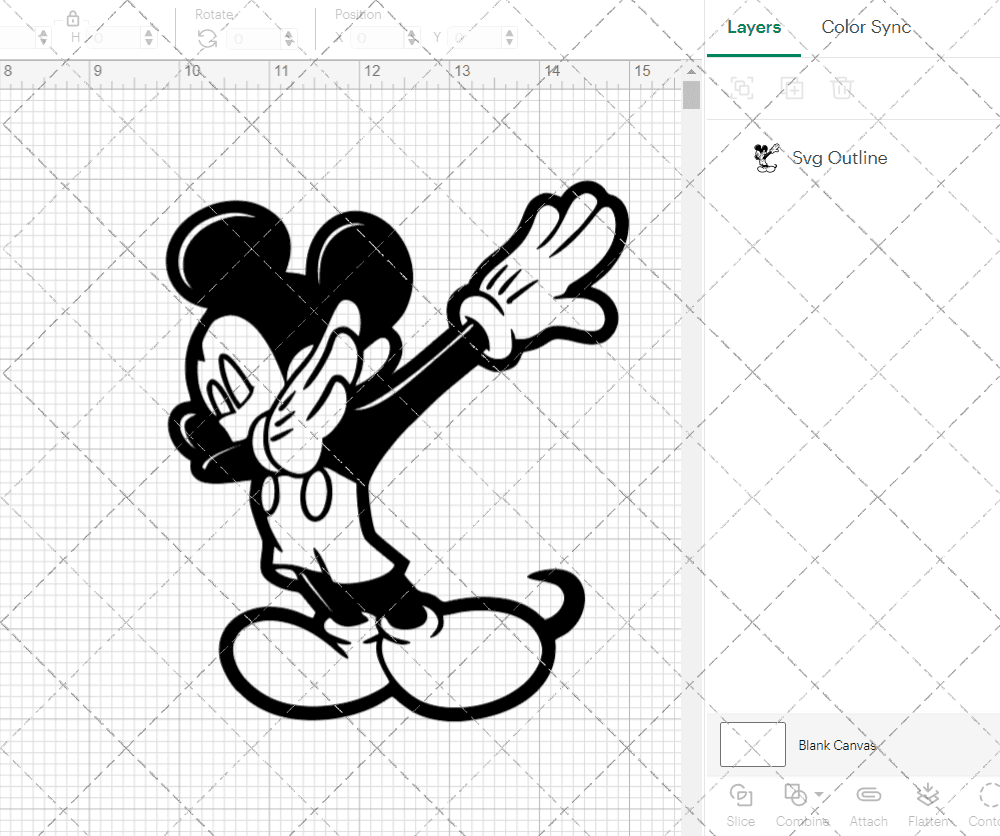The image size is (1000, 836).
Task: Click the Duplicate layer icon
Action: [x=792, y=87]
